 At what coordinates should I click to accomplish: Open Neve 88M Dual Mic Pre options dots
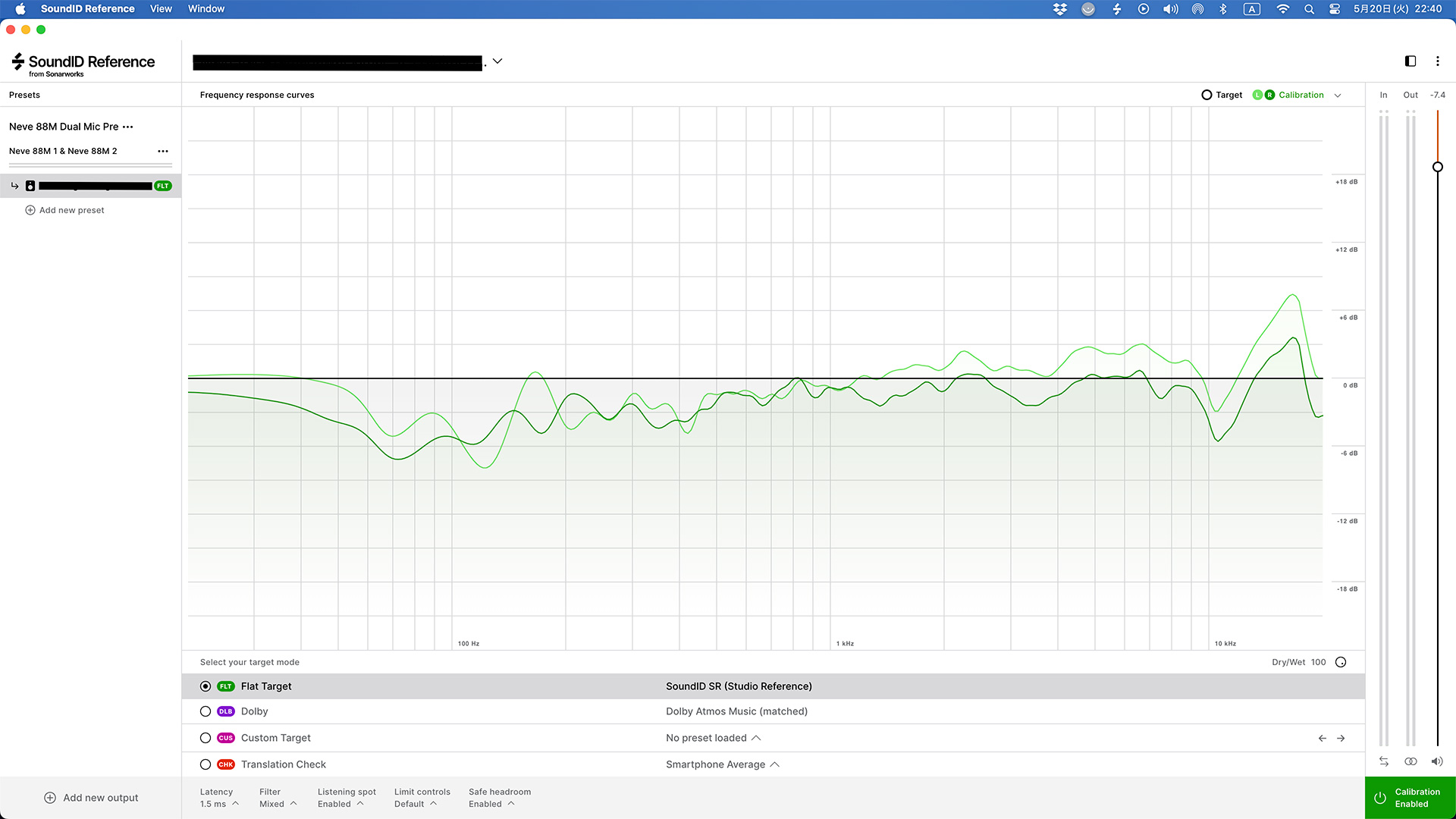[127, 127]
